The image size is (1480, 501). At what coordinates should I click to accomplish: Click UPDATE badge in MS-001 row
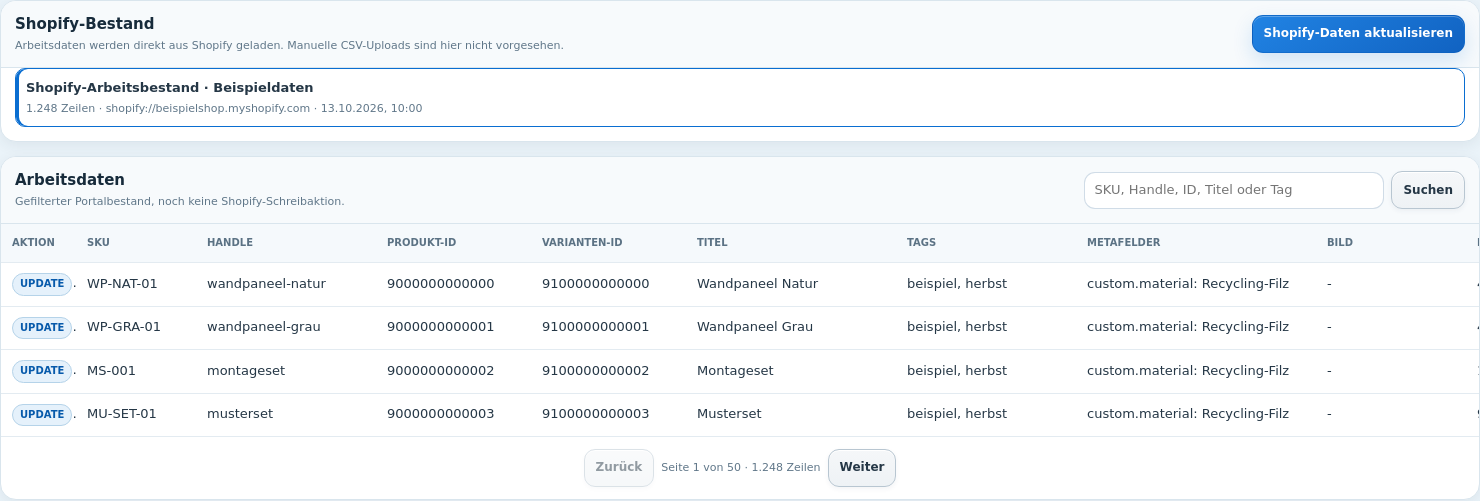pos(42,371)
